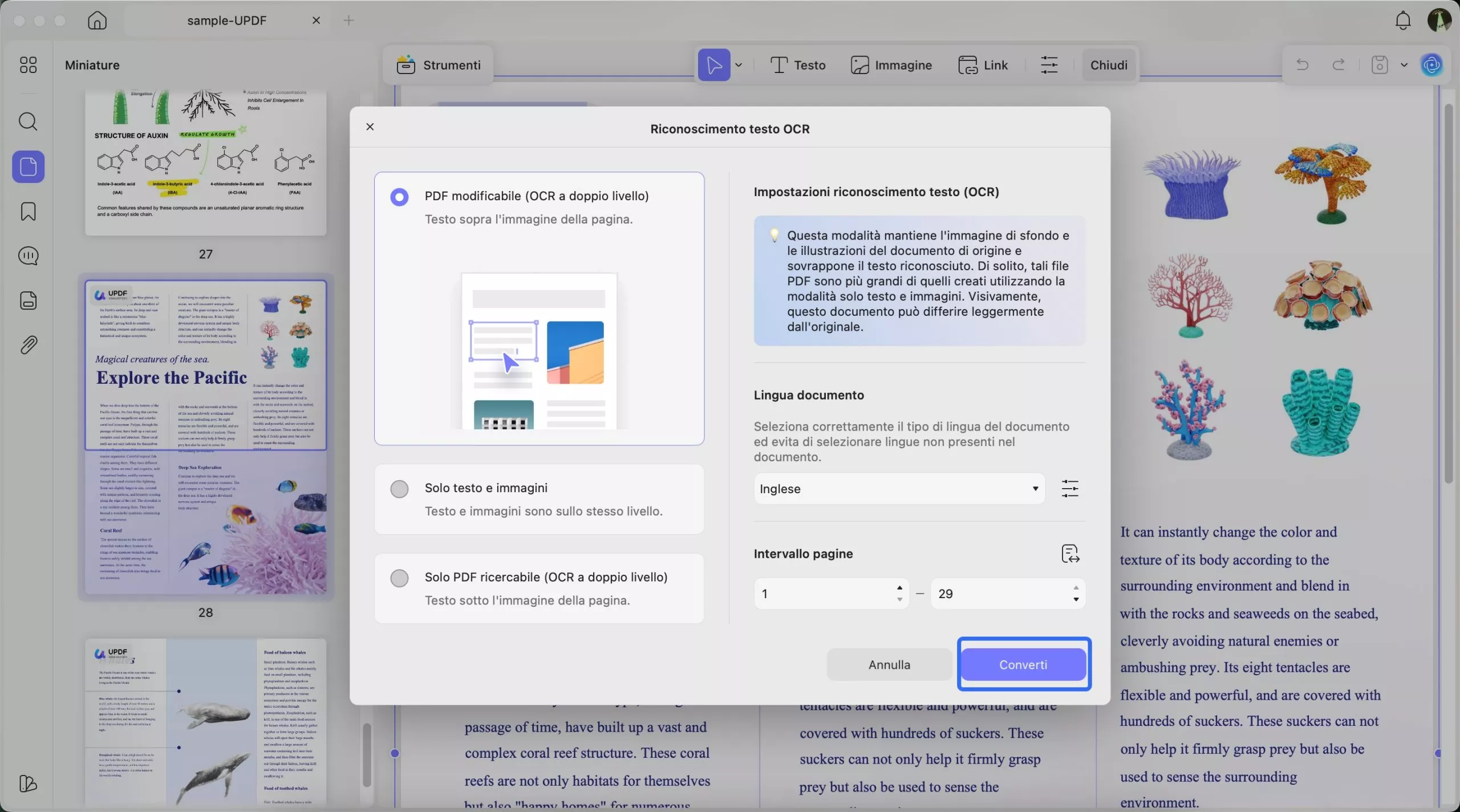This screenshot has width=1460, height=812.
Task: Choose Solo PDF ricercabile option
Action: coord(399,578)
